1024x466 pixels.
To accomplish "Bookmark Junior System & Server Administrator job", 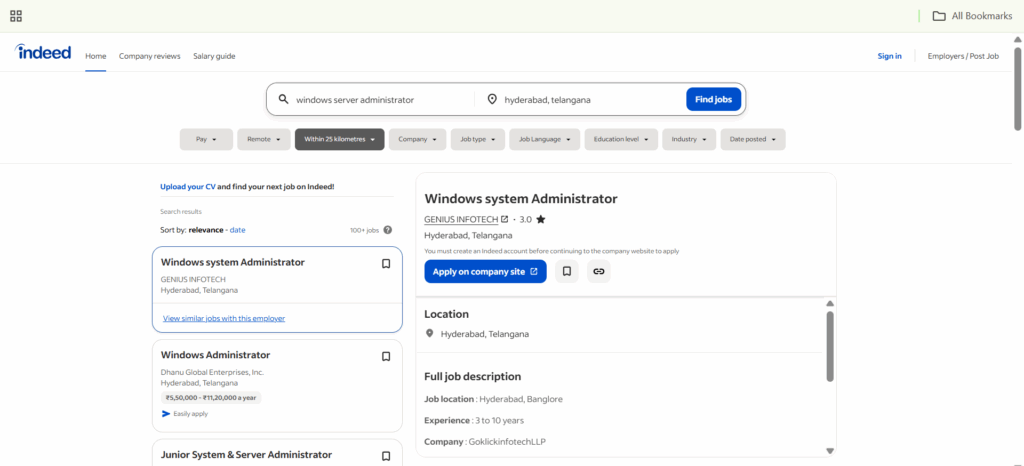I will point(386,456).
